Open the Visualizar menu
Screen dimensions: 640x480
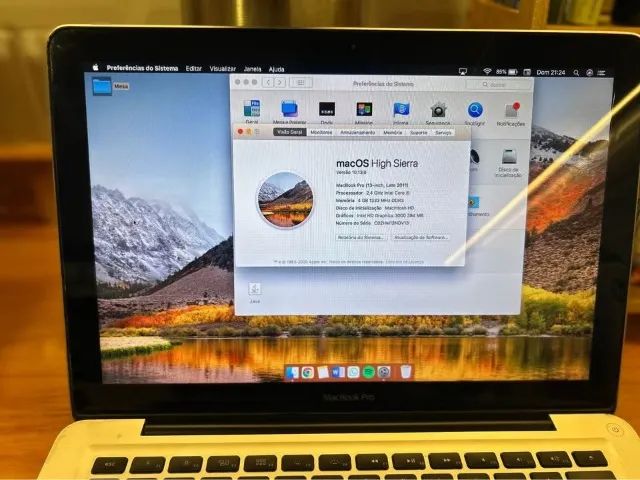coord(222,69)
